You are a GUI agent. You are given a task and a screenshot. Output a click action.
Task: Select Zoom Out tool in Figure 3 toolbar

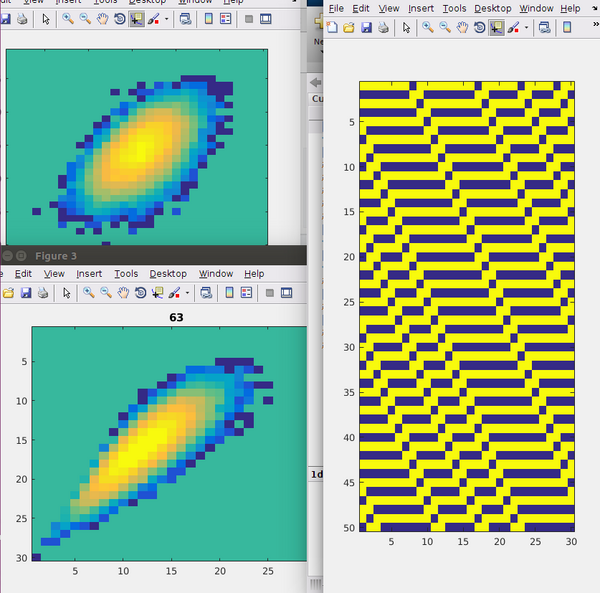[x=106, y=293]
